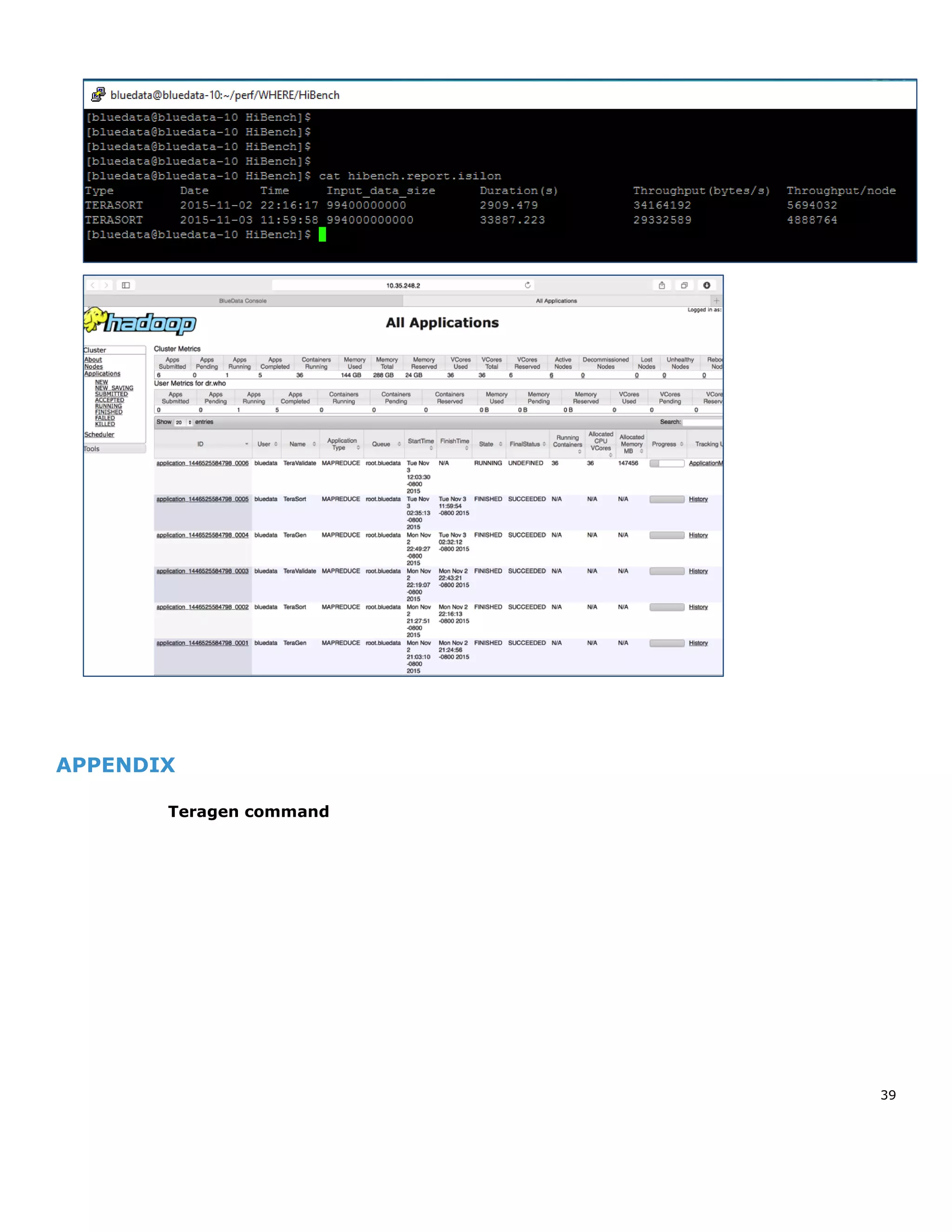Sort table by Allocated CPU VCores column
This screenshot has height=1232, width=952.
(601, 444)
